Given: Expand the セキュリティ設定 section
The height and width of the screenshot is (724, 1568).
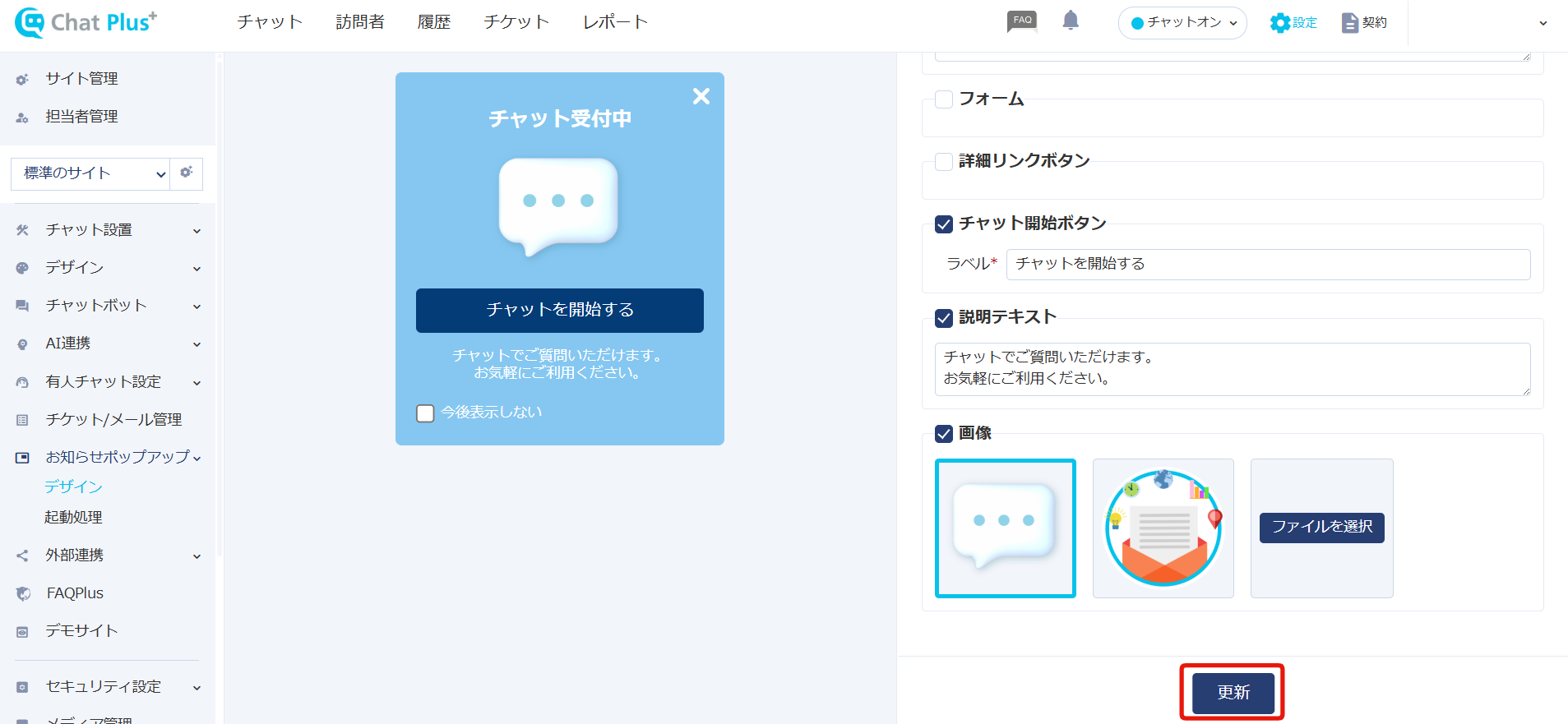Looking at the screenshot, I should (x=197, y=688).
